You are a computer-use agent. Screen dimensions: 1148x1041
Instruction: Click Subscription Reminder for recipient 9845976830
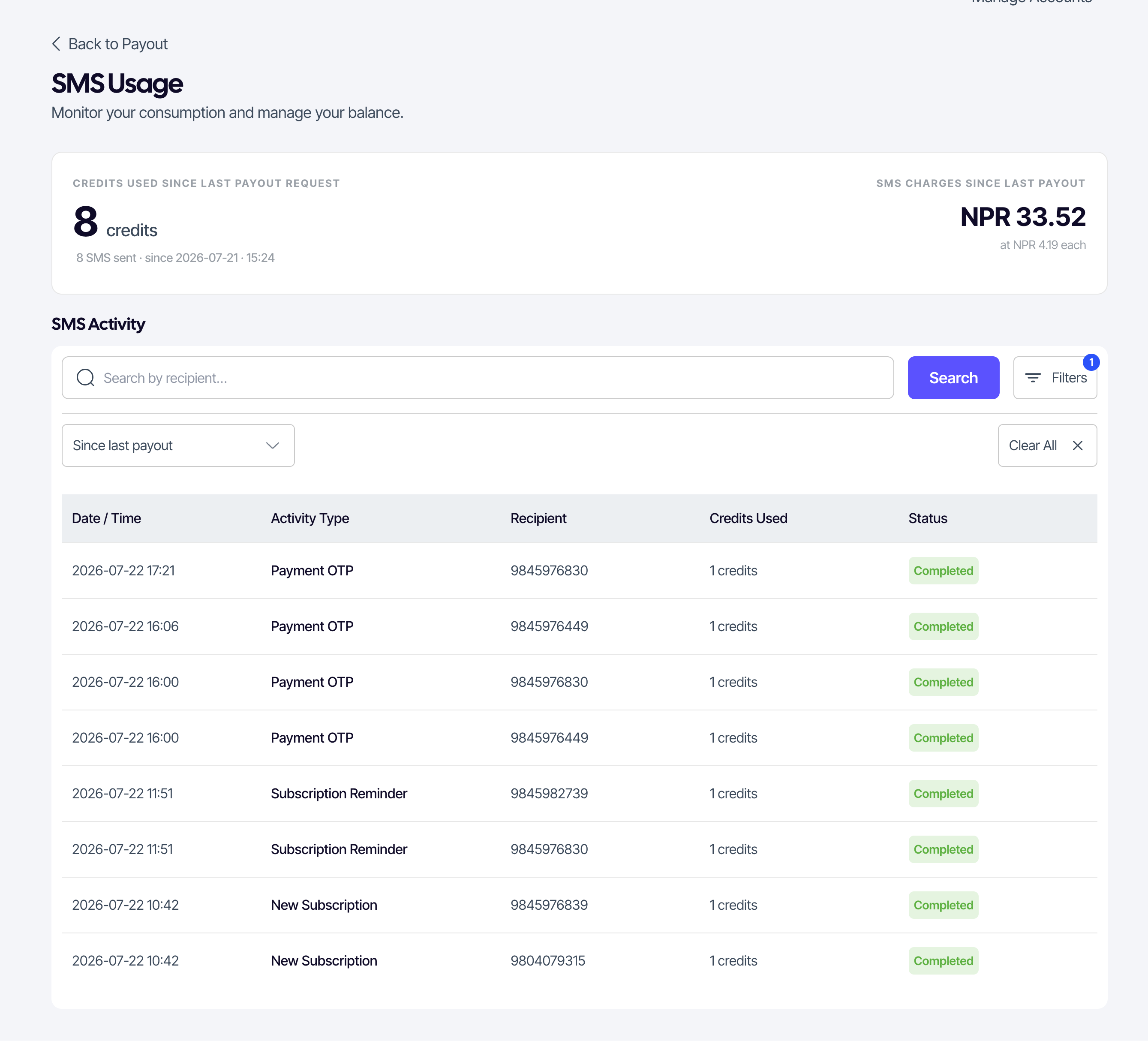[x=339, y=849]
